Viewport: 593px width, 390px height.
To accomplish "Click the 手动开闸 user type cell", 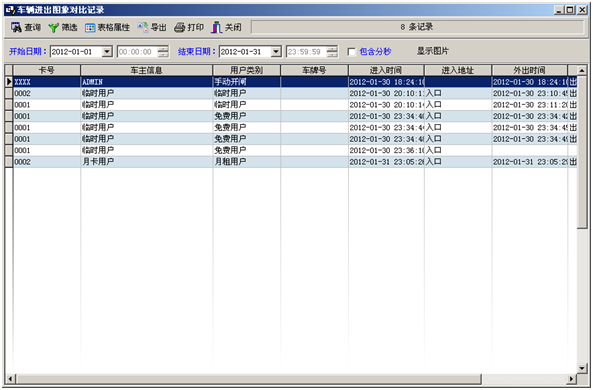I will point(247,82).
